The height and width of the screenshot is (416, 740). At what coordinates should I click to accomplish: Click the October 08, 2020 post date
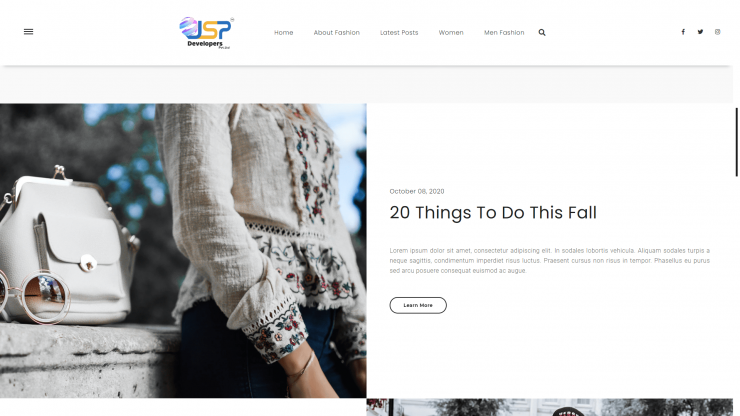pyautogui.click(x=417, y=191)
